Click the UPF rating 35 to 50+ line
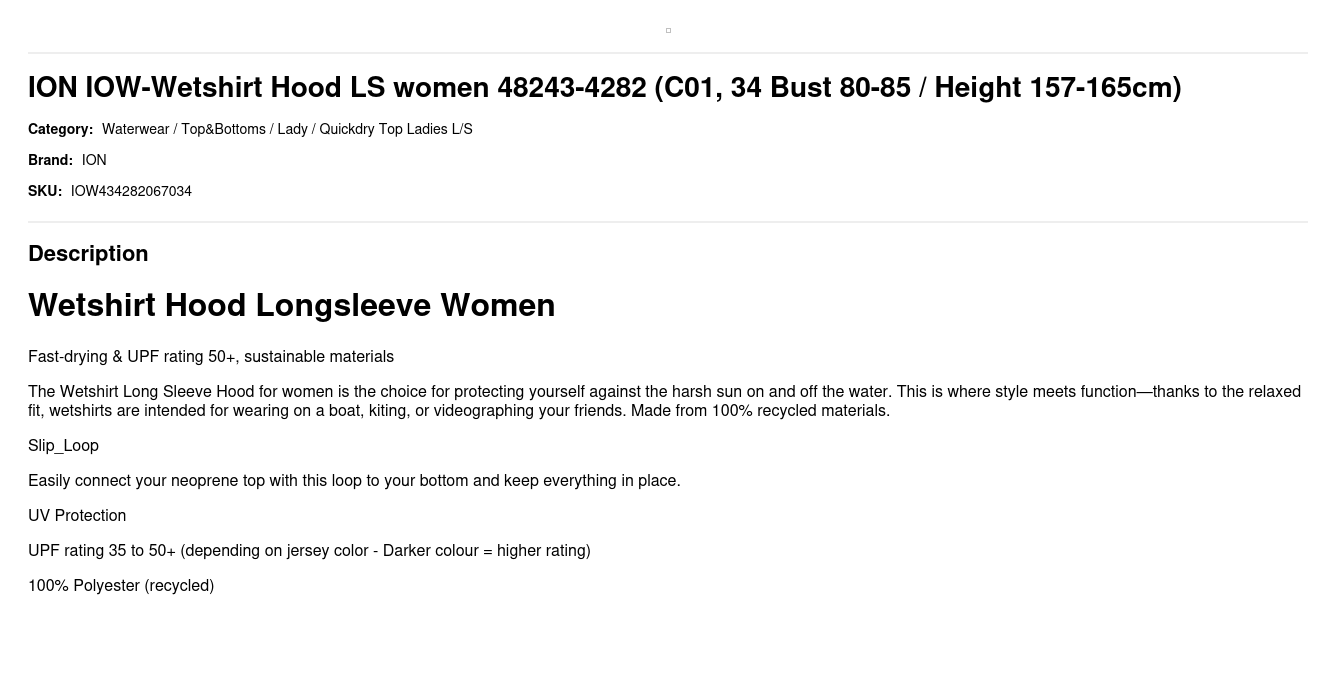This screenshot has width=1328, height=676. coord(309,551)
